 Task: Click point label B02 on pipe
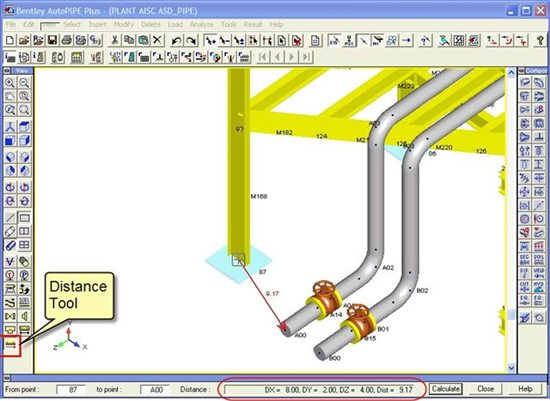[422, 290]
